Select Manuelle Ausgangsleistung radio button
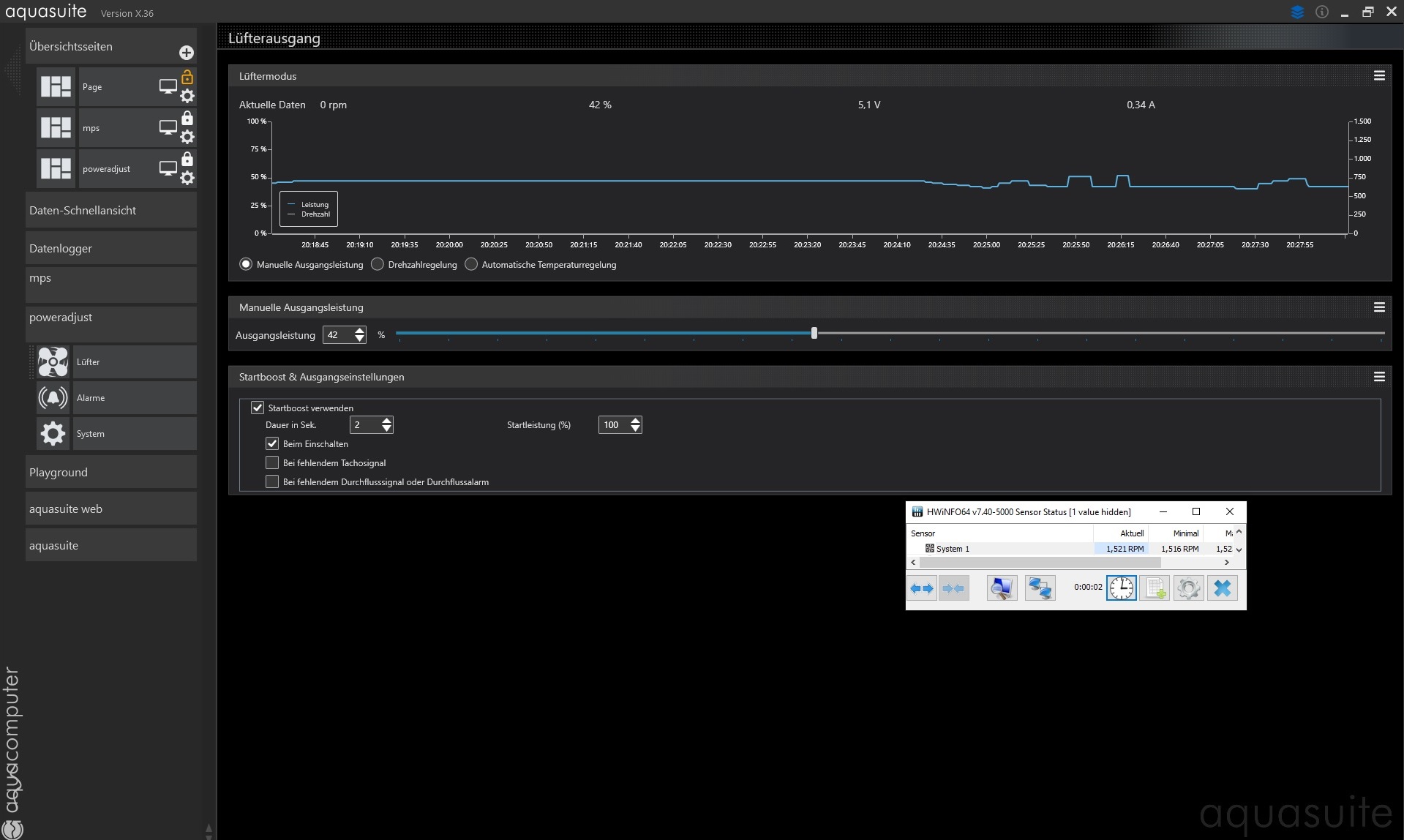 point(246,264)
